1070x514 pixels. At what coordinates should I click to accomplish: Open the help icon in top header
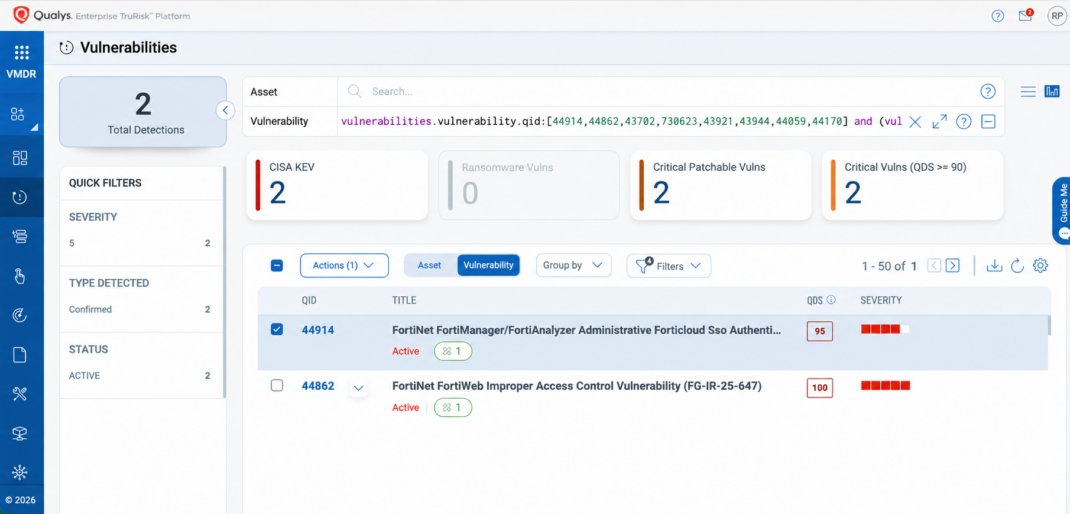pos(998,16)
